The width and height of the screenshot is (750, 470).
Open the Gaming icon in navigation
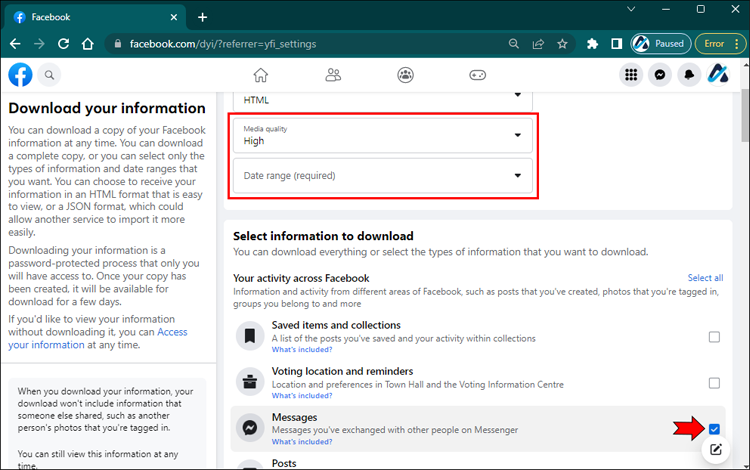point(478,75)
